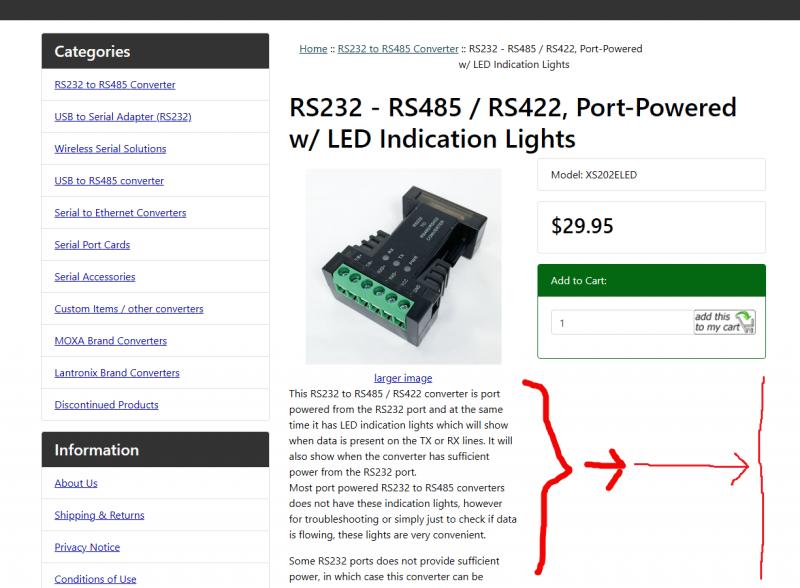Click the add this to my cart button
This screenshot has height=588, width=800.
click(724, 322)
